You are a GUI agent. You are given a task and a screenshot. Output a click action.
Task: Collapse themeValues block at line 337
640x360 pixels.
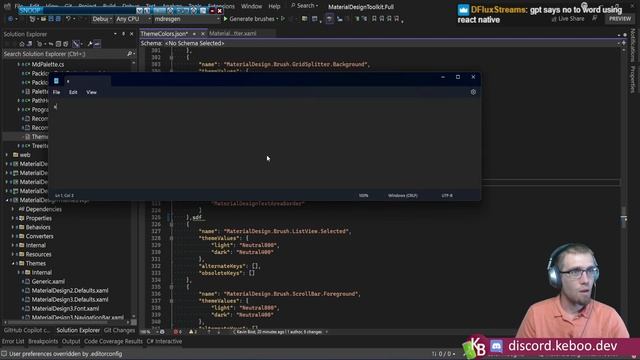(171, 301)
